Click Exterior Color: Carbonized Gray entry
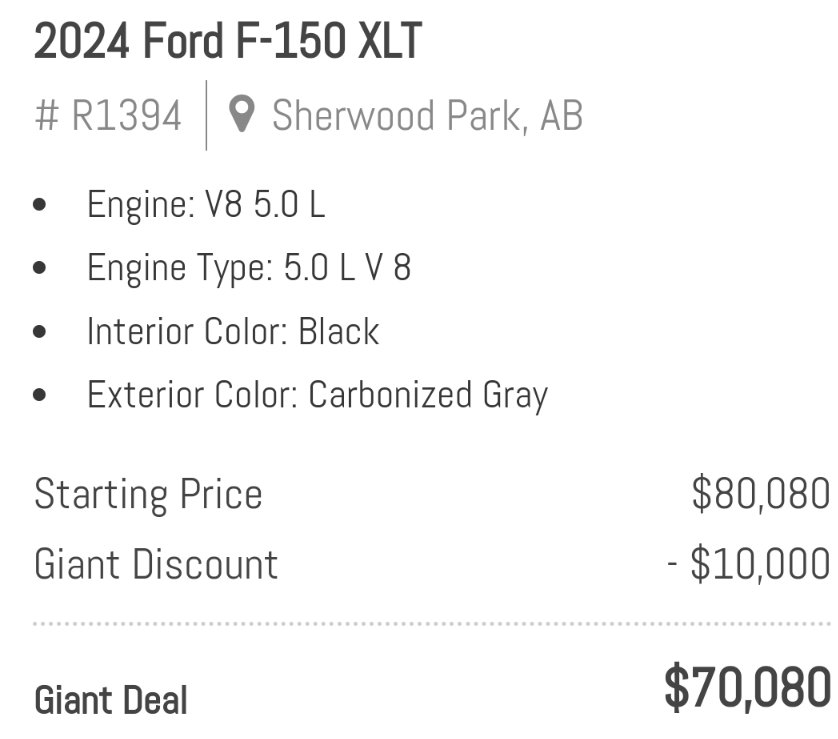 point(317,395)
